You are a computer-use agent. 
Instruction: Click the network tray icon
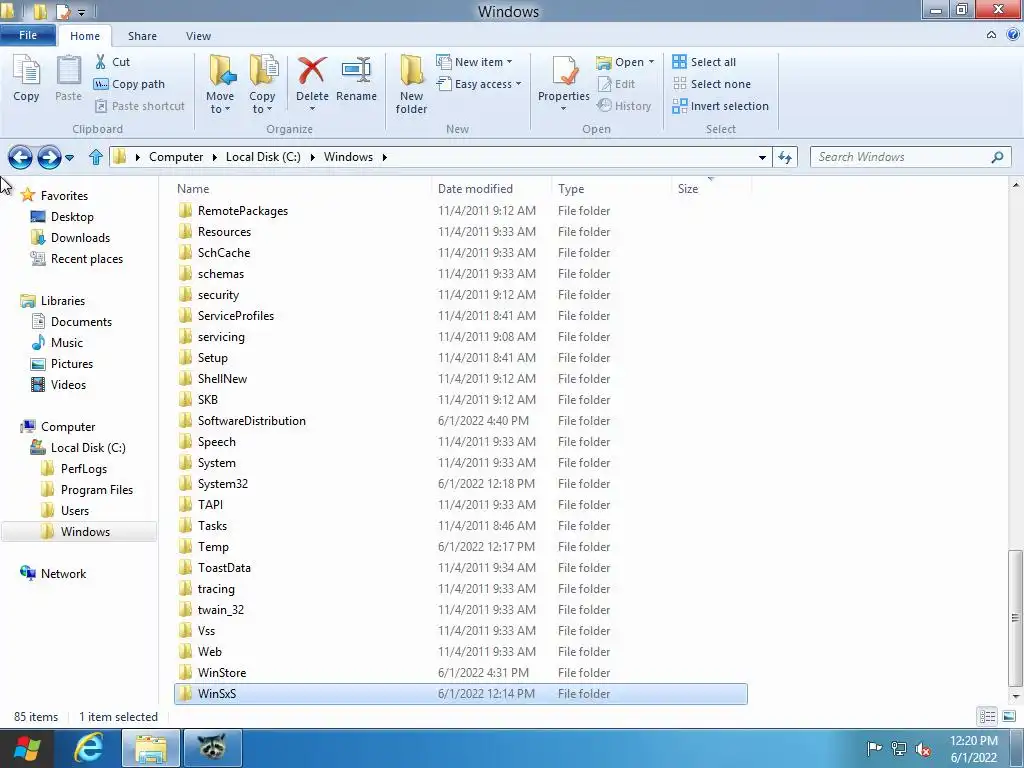pos(899,748)
